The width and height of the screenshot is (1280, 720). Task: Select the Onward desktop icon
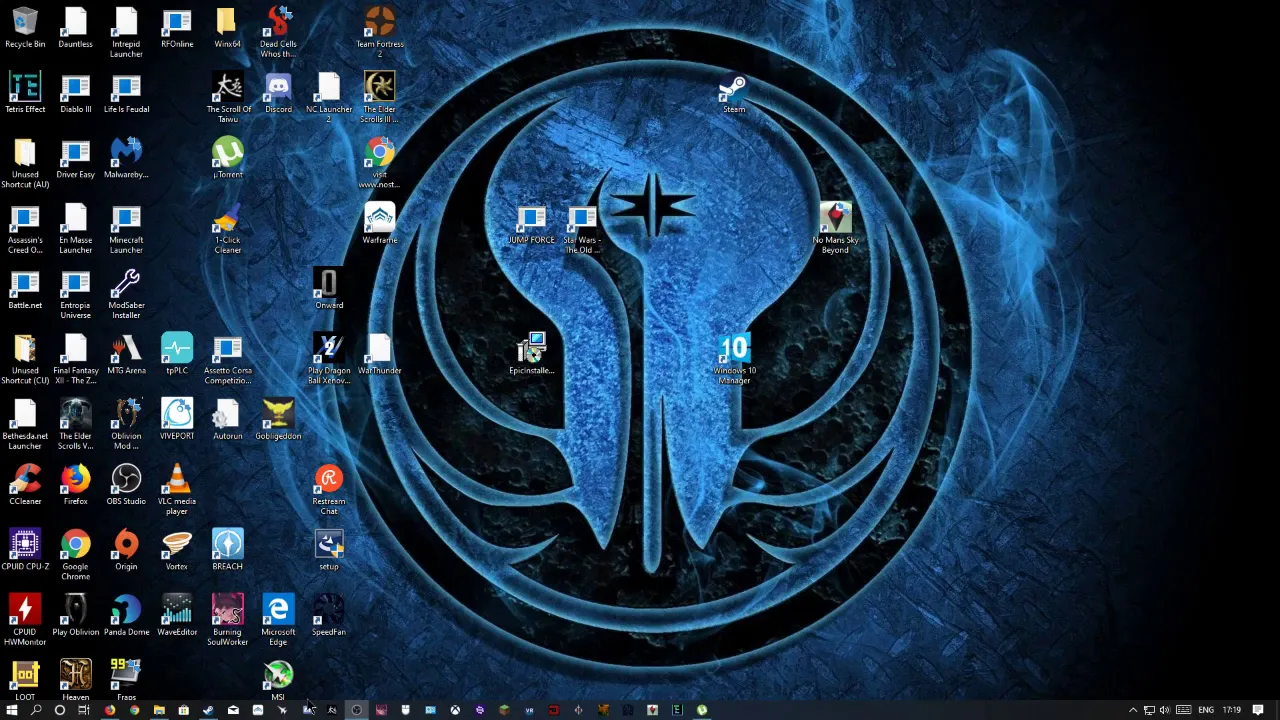click(x=329, y=289)
